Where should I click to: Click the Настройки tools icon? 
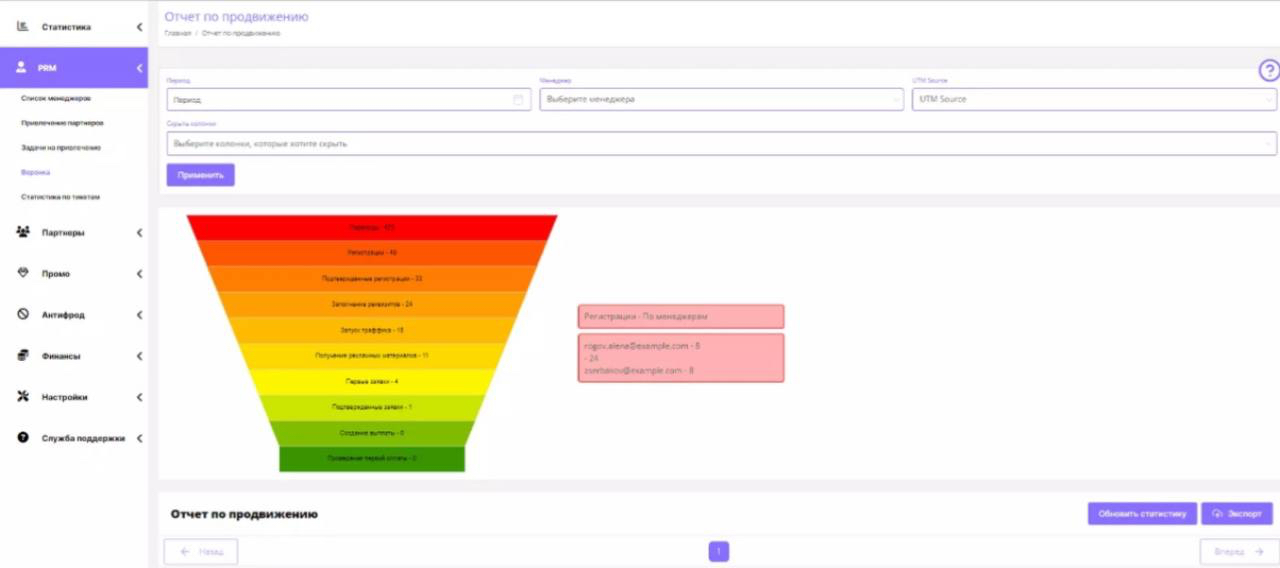(22, 396)
